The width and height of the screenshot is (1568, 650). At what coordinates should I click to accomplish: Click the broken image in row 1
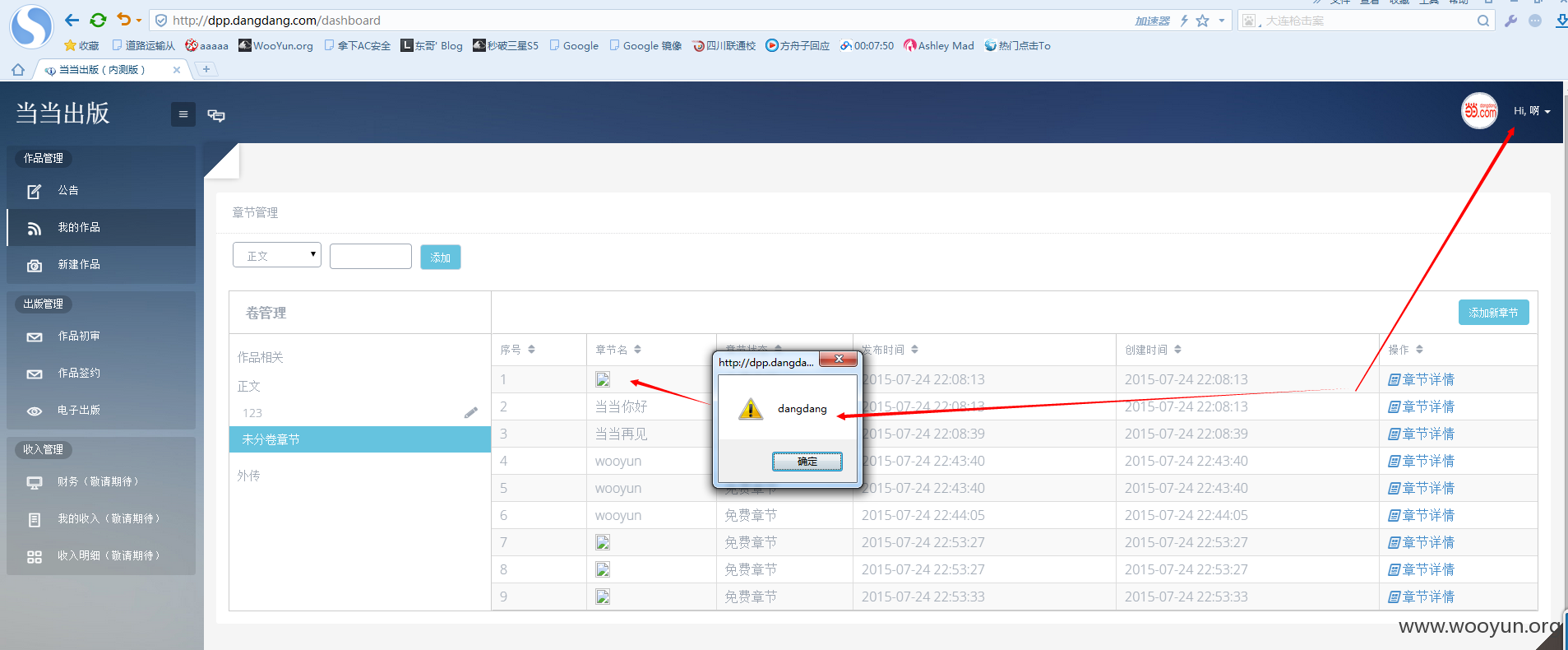tap(603, 379)
